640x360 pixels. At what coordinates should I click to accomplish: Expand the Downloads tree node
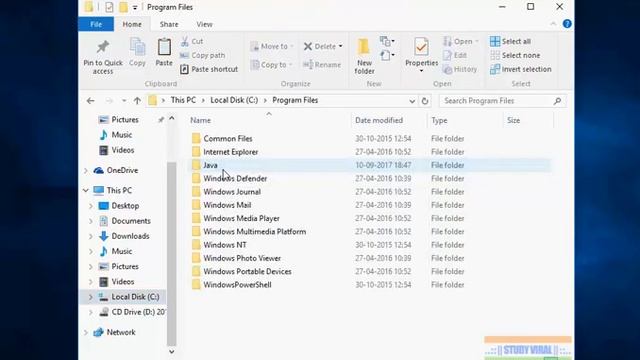pos(91,236)
